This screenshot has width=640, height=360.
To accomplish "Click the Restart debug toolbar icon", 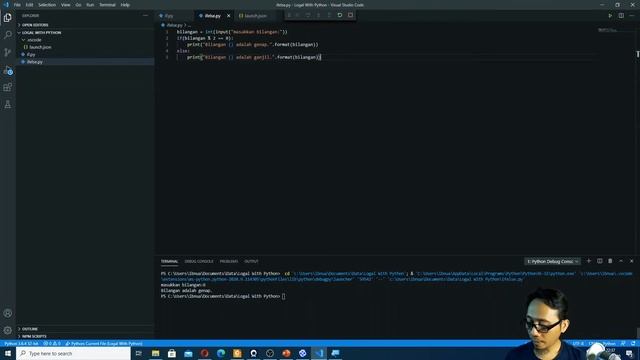I will point(340,15).
